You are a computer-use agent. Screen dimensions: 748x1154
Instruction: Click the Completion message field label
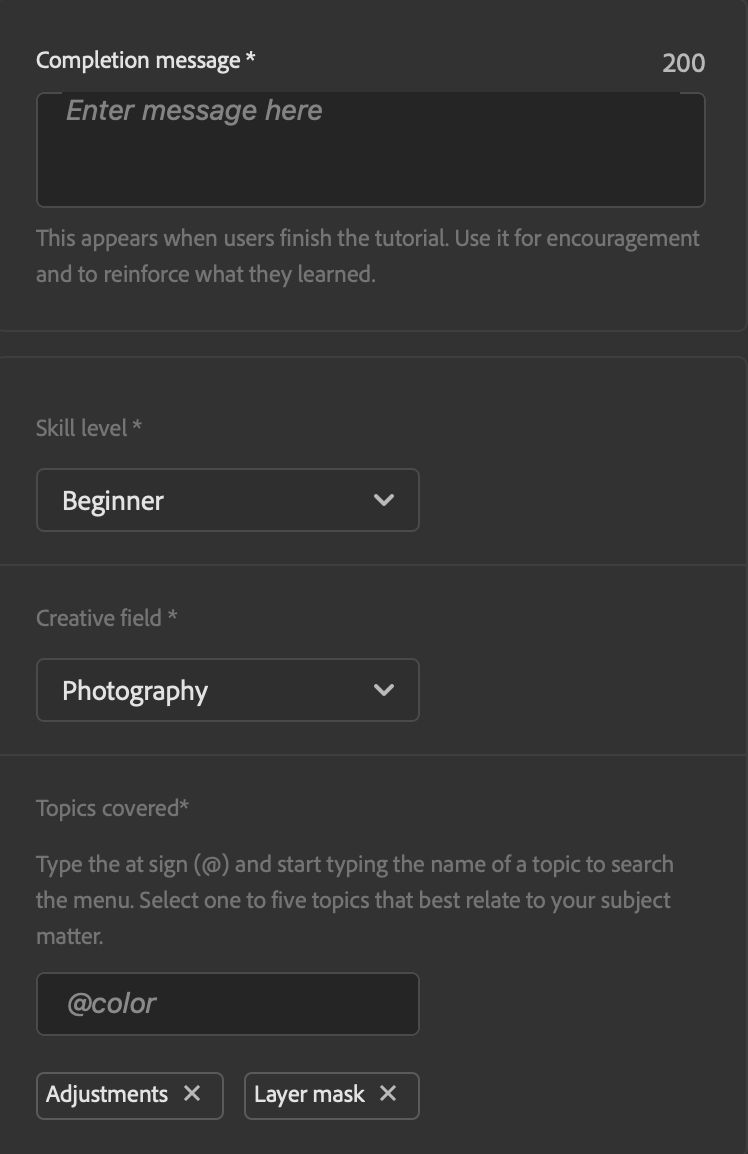tap(138, 60)
